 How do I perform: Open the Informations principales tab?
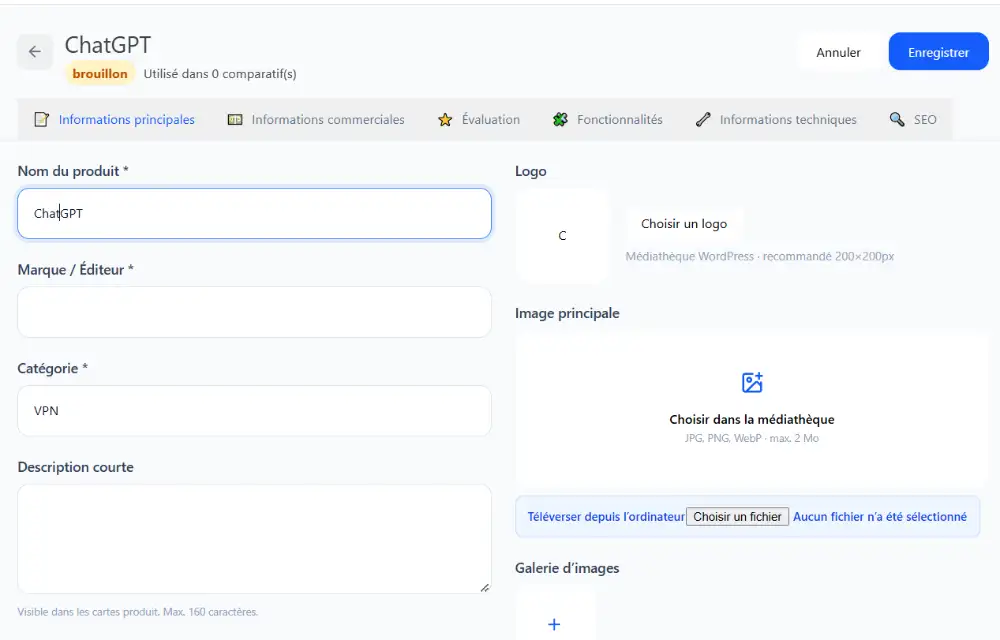pyautogui.click(x=114, y=119)
